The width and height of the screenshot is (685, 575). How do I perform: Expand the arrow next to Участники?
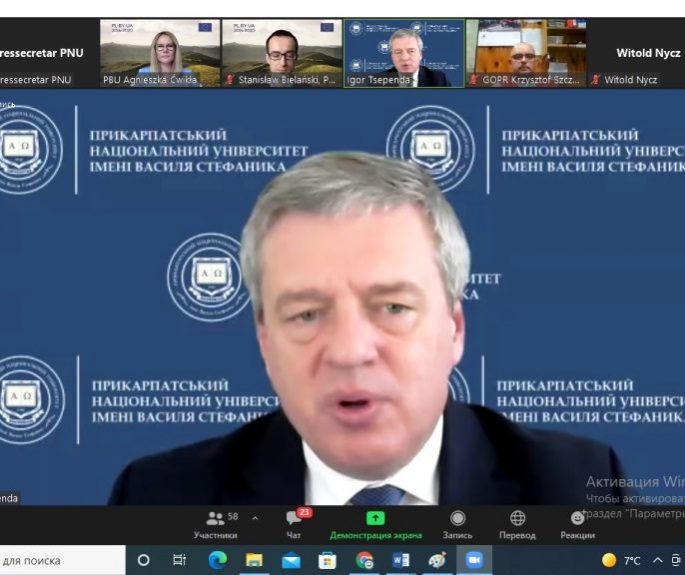point(255,518)
